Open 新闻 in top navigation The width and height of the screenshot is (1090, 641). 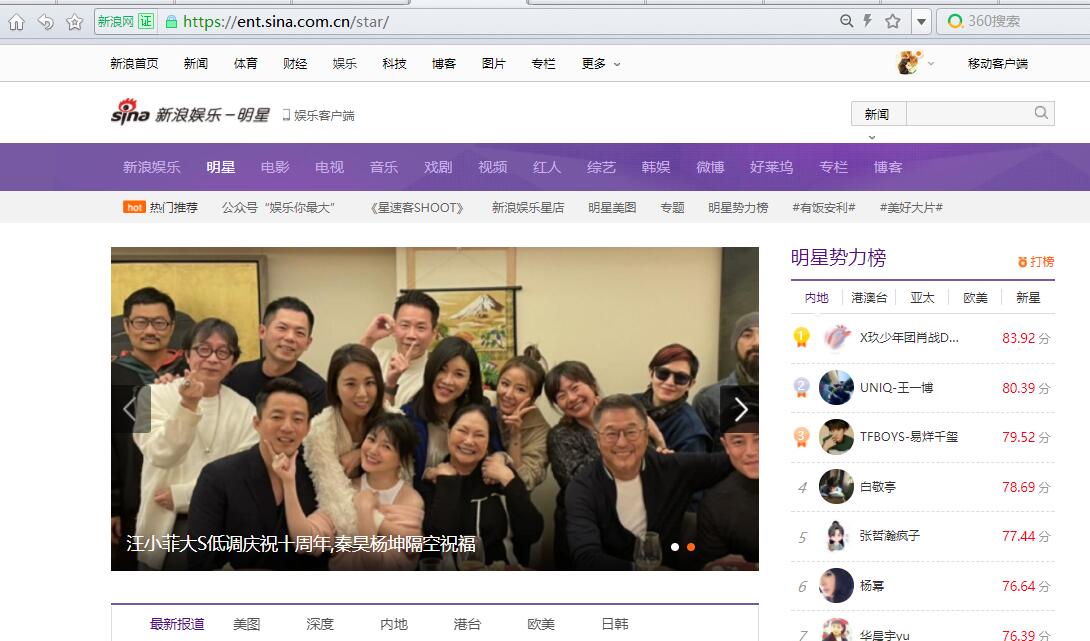[196, 63]
